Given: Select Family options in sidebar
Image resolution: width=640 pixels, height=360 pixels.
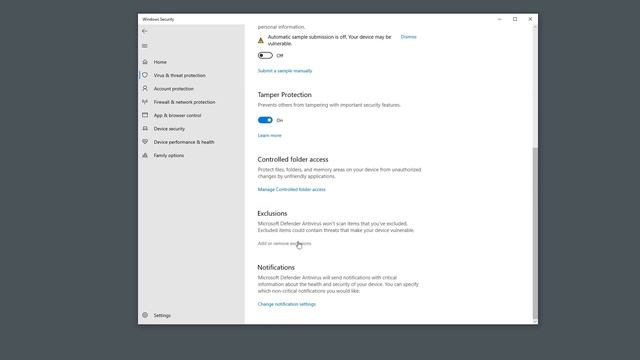Looking at the screenshot, I should coord(169,156).
